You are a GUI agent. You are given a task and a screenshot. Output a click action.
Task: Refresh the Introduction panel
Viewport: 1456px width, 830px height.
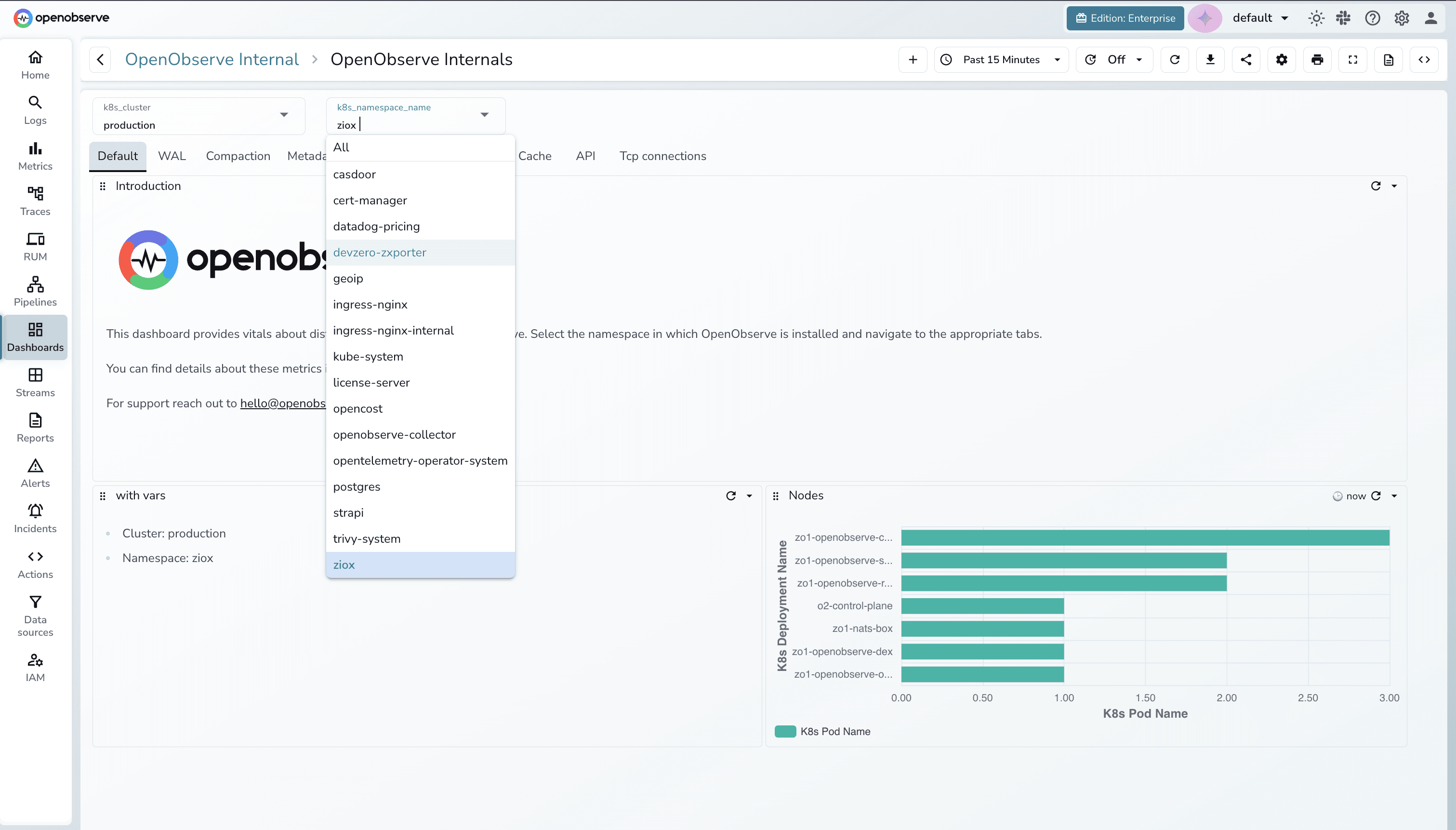coord(1376,186)
